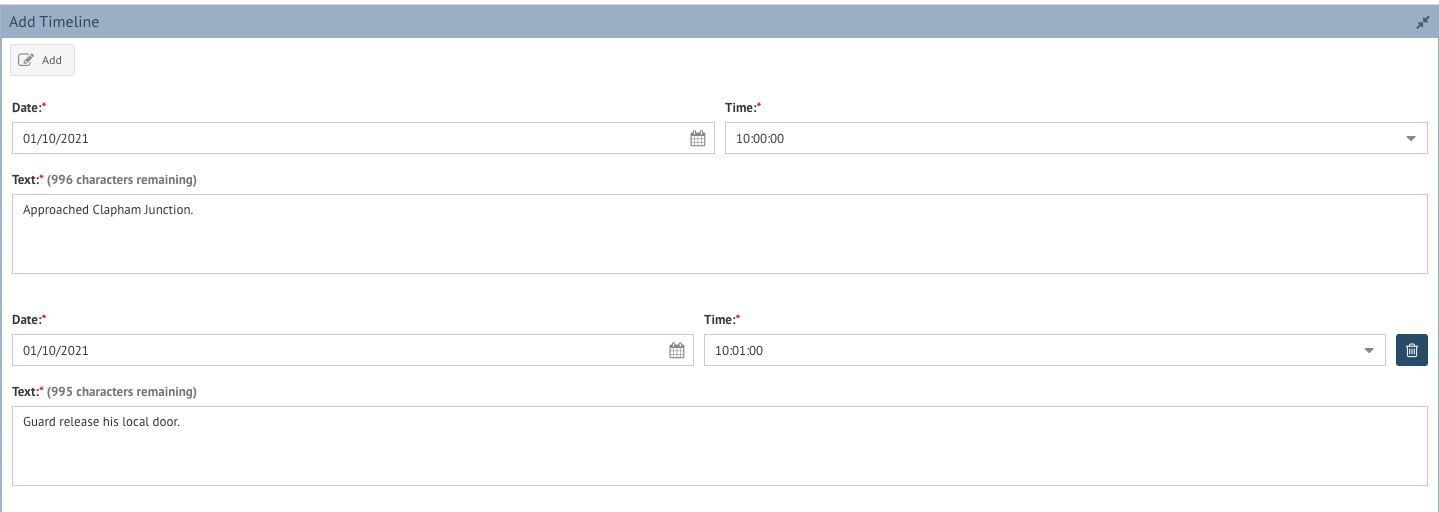Click into the Guard release text box
The image size is (1439, 512).
pyautogui.click(x=720, y=446)
